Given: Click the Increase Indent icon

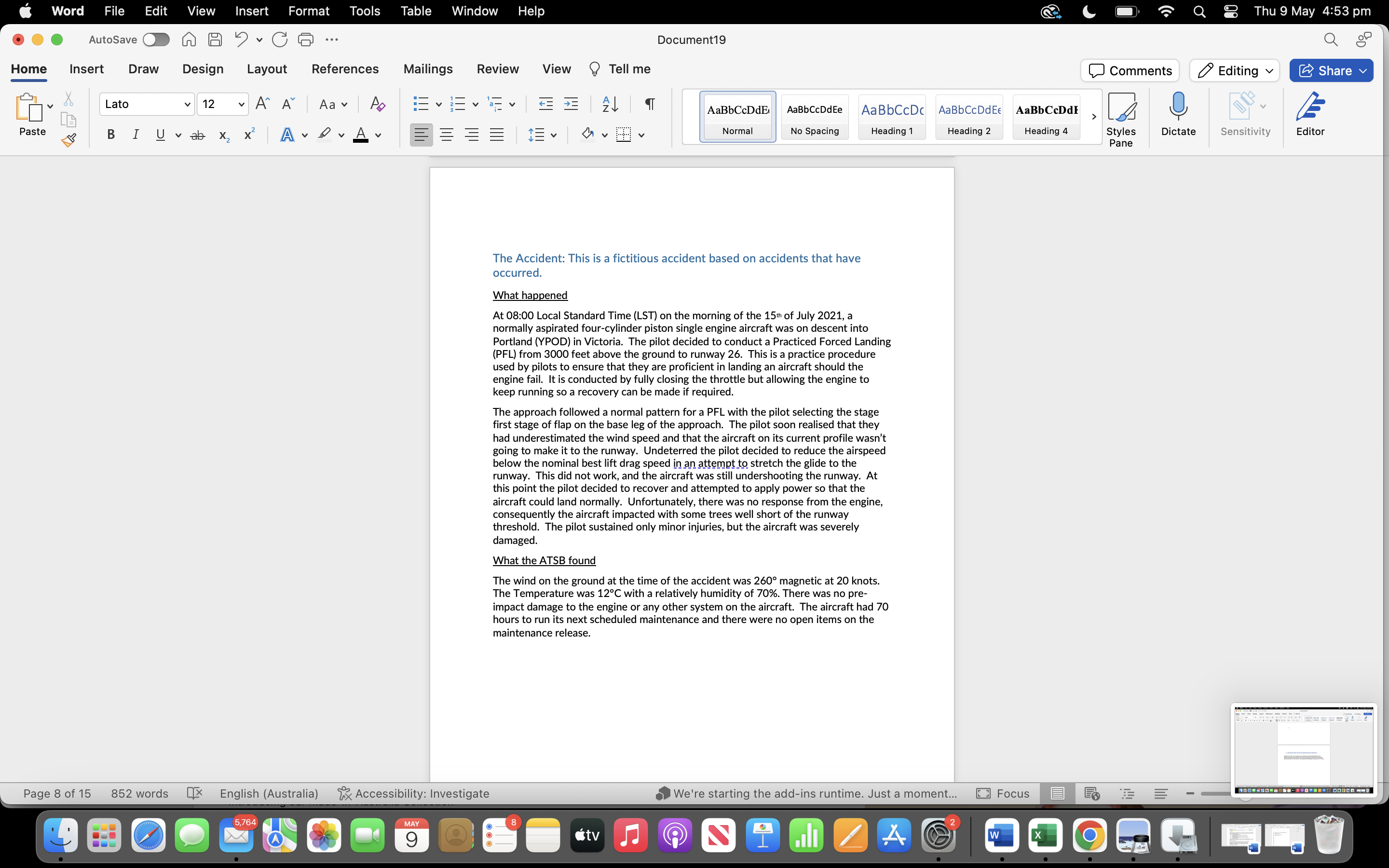Looking at the screenshot, I should pos(571,104).
